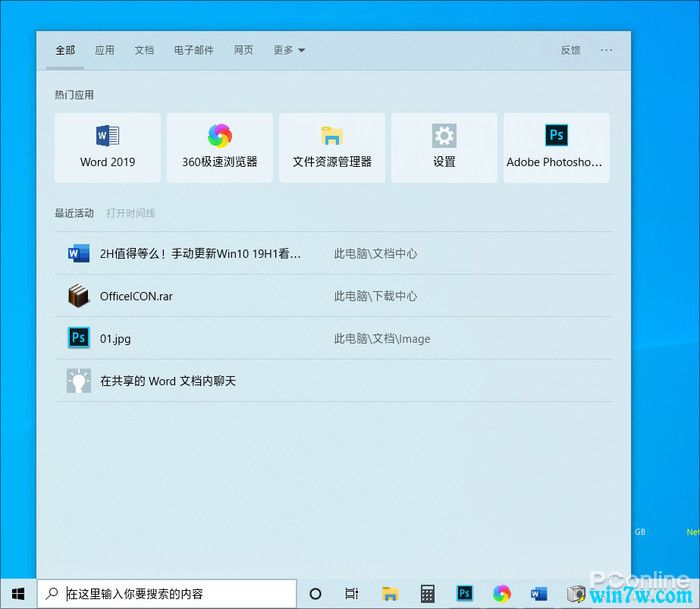Open Task View on the taskbar
The image size is (700, 609).
[352, 594]
